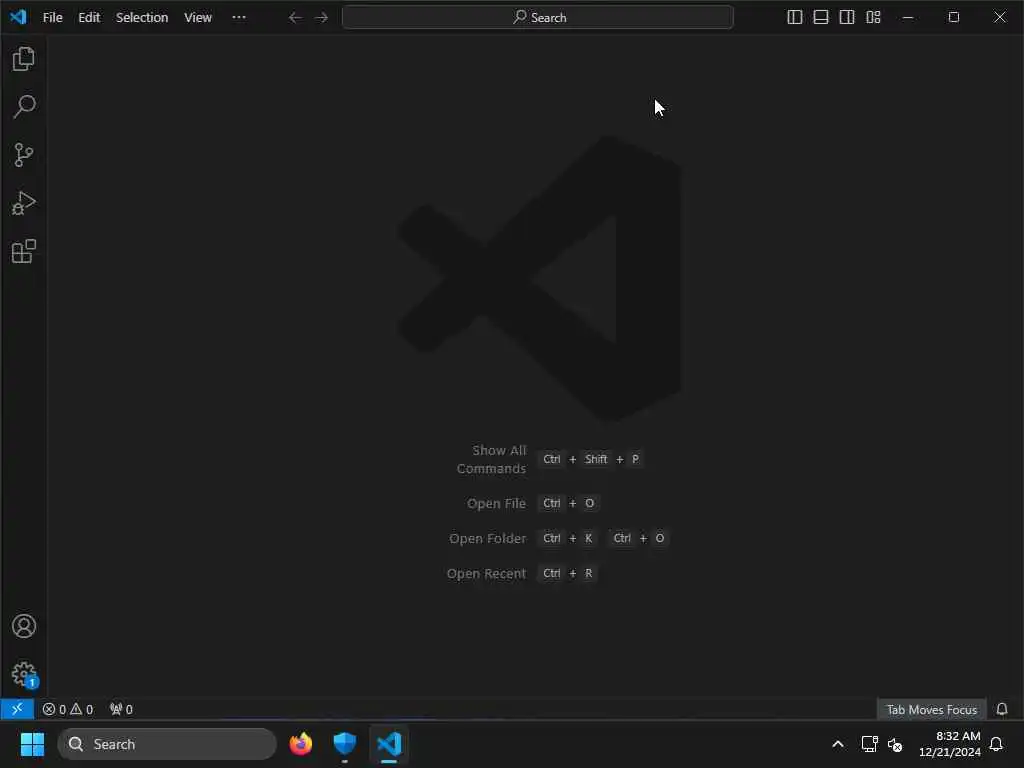1024x768 pixels.
Task: Toggle the secondary side bar layout icon
Action: pyautogui.click(x=847, y=18)
